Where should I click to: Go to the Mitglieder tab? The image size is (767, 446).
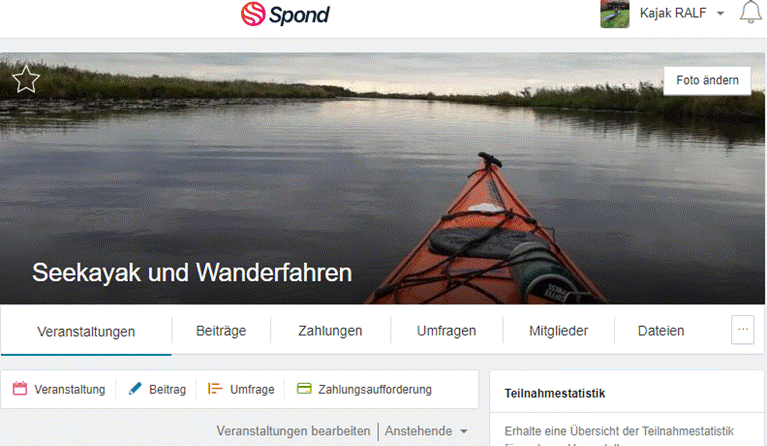point(558,331)
